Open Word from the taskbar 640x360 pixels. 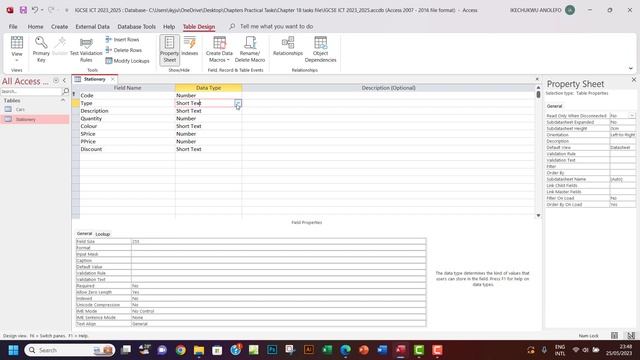(x=382, y=350)
